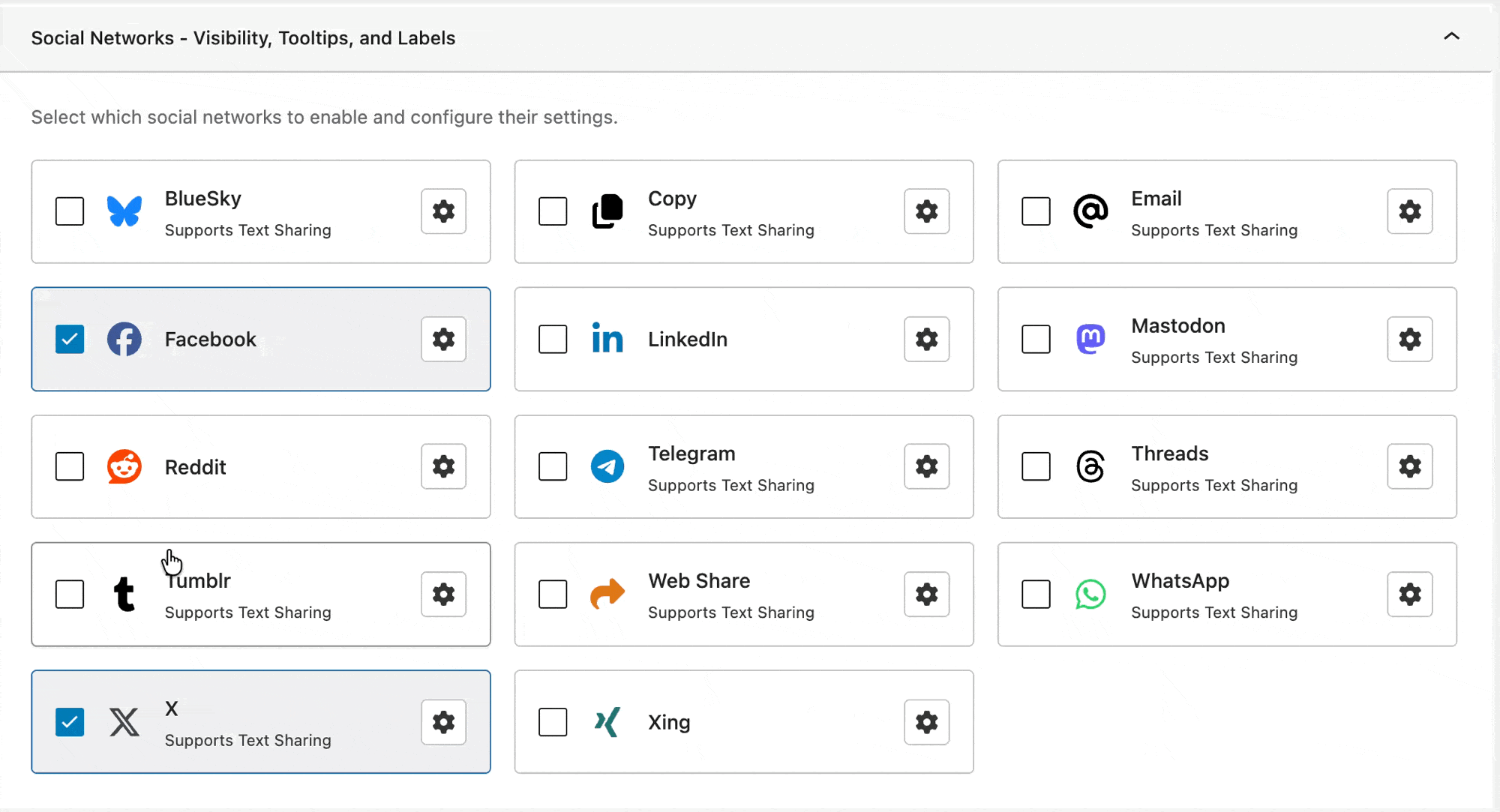Enable the LinkedIn checkbox
Image resolution: width=1500 pixels, height=812 pixels.
click(x=553, y=339)
